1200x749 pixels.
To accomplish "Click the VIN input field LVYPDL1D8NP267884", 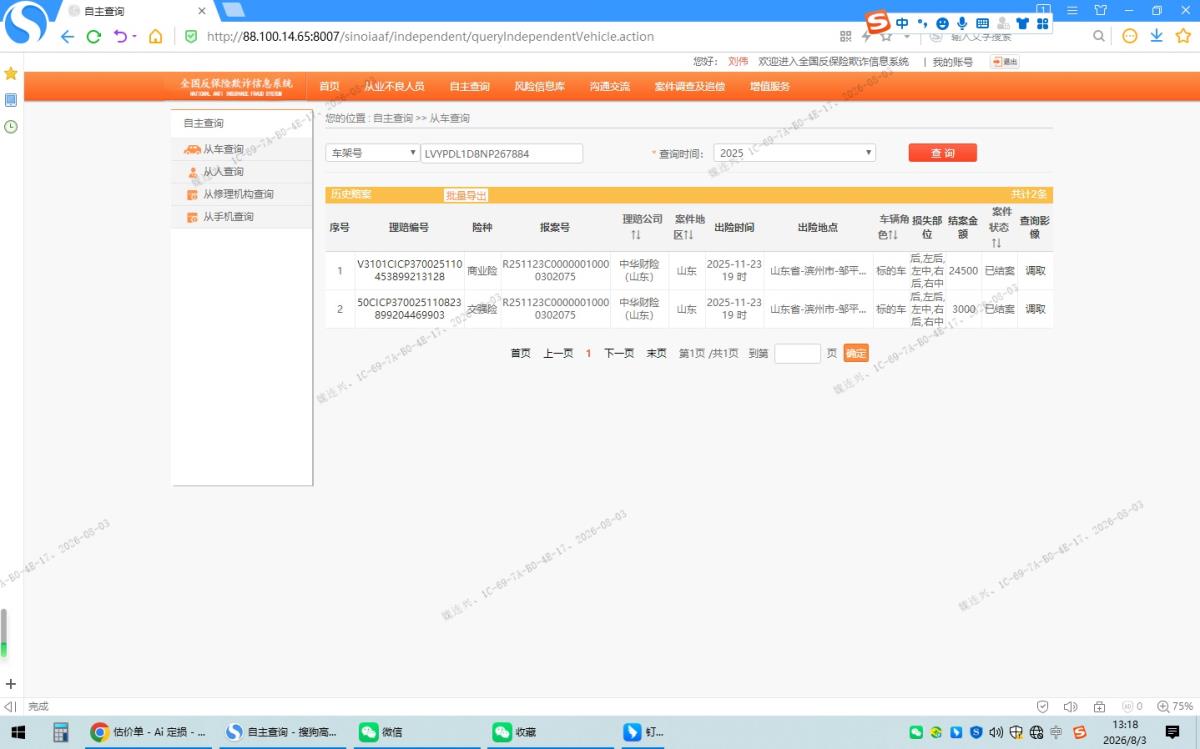I will (x=502, y=153).
